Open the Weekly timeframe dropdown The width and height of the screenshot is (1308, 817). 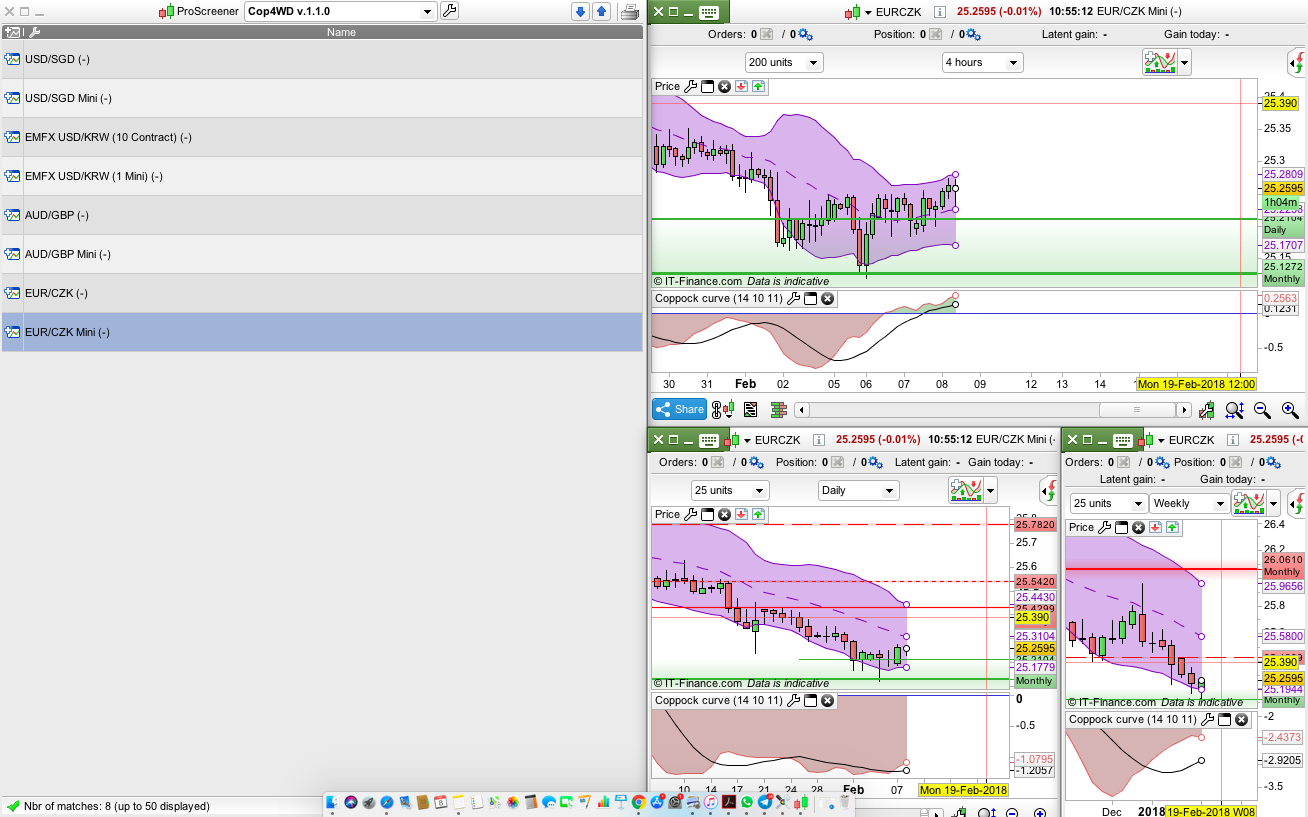tap(1189, 503)
